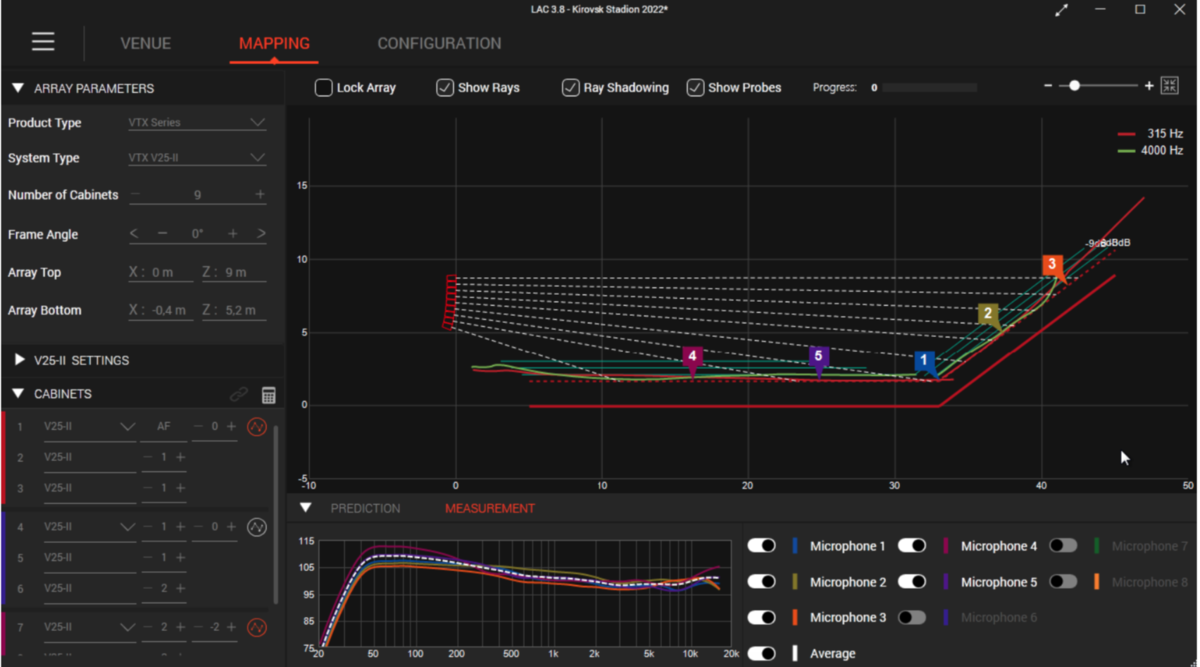
Task: Collapse the prediction/measurement panel triangle
Action: 306,508
